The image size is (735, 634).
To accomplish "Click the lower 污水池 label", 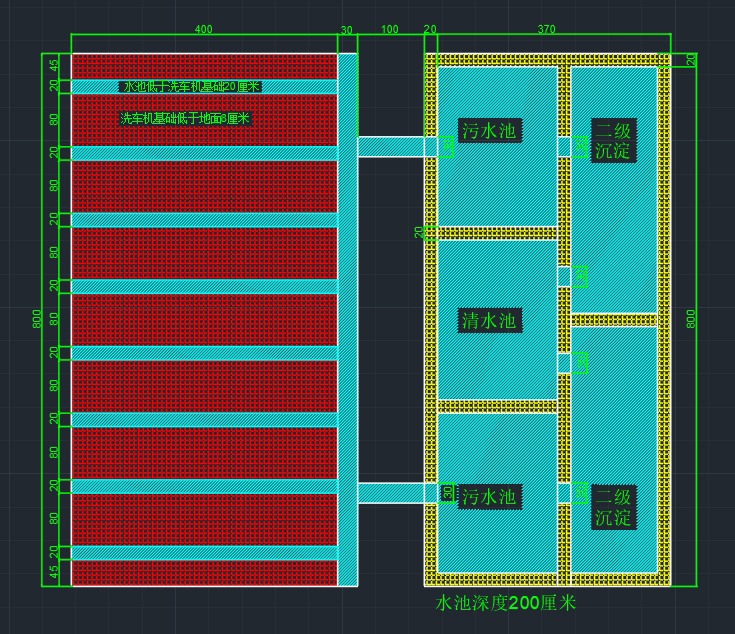I will (489, 496).
